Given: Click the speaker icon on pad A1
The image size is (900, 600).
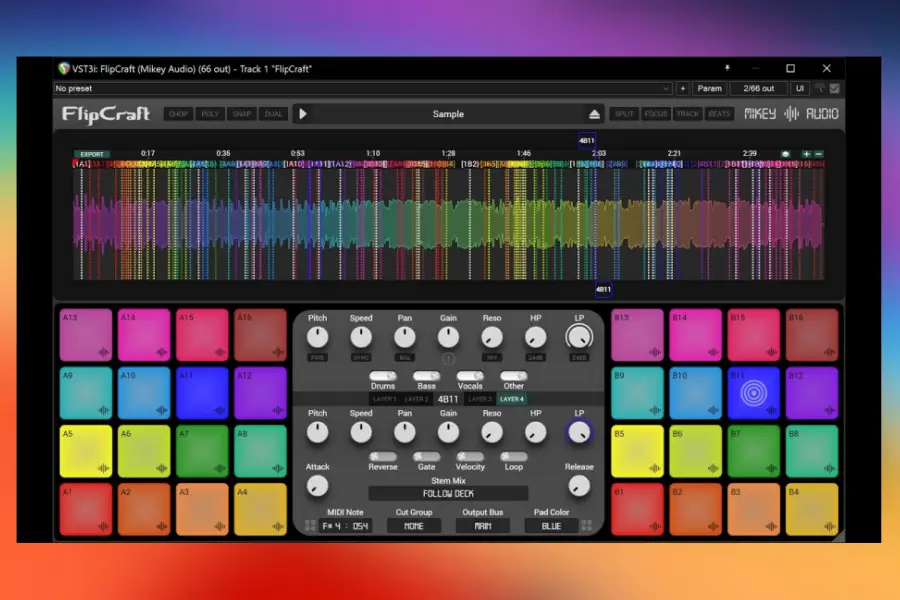Looking at the screenshot, I should 103,527.
